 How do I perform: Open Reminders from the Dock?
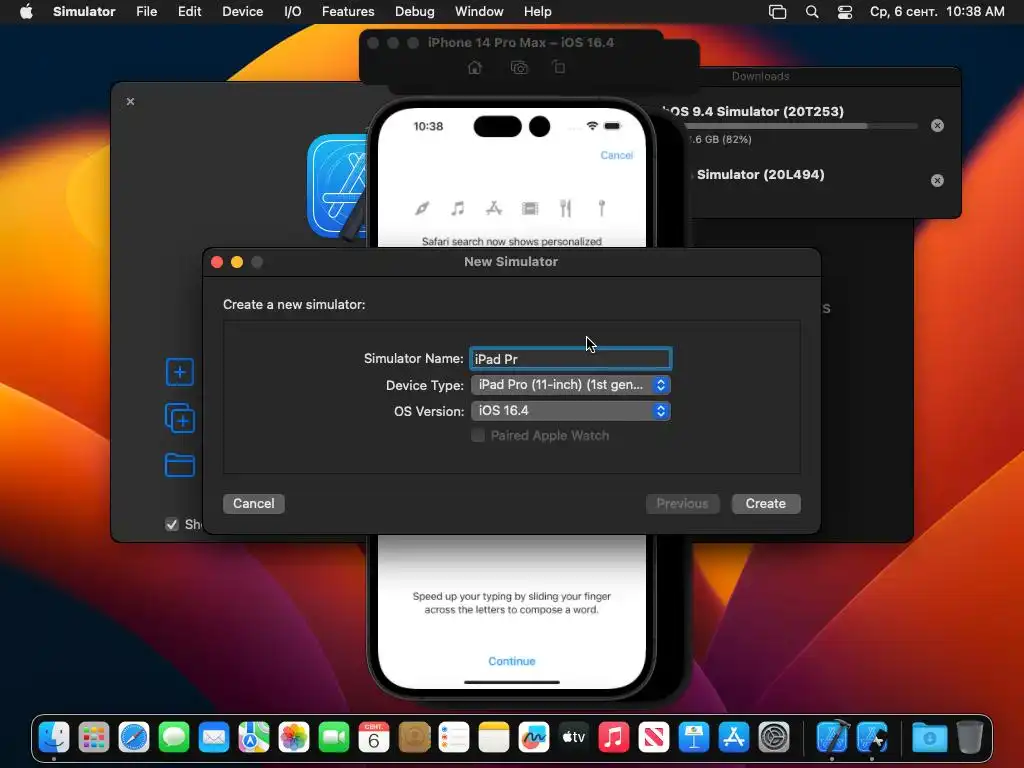click(454, 738)
